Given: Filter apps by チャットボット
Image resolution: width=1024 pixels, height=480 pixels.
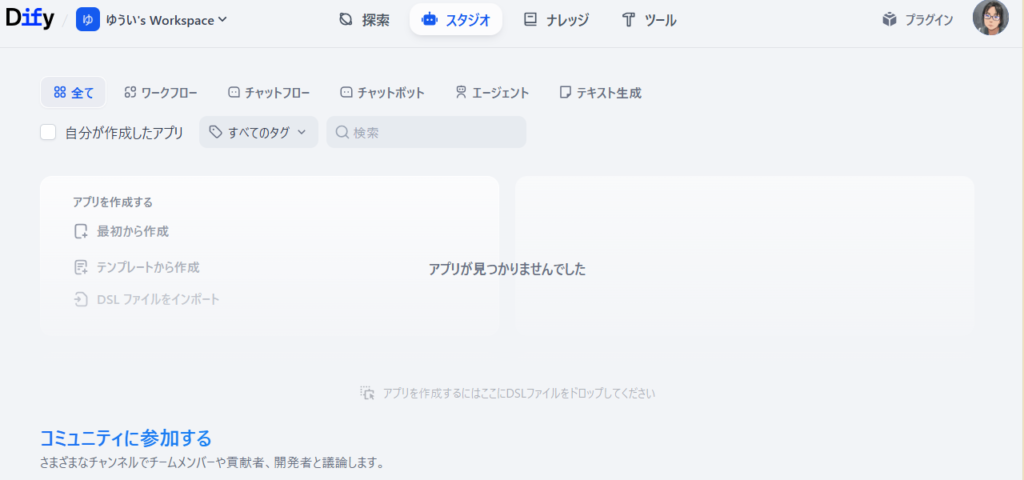Looking at the screenshot, I should tap(382, 93).
